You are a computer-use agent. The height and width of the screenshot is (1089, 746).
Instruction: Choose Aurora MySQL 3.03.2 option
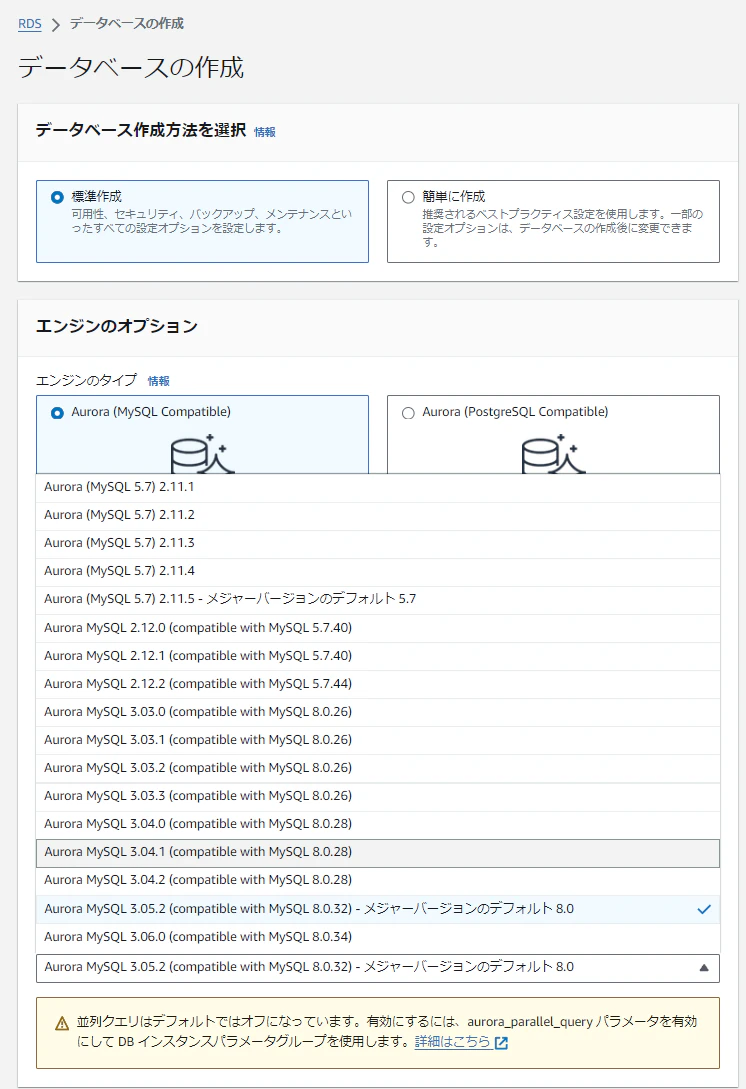[378, 769]
